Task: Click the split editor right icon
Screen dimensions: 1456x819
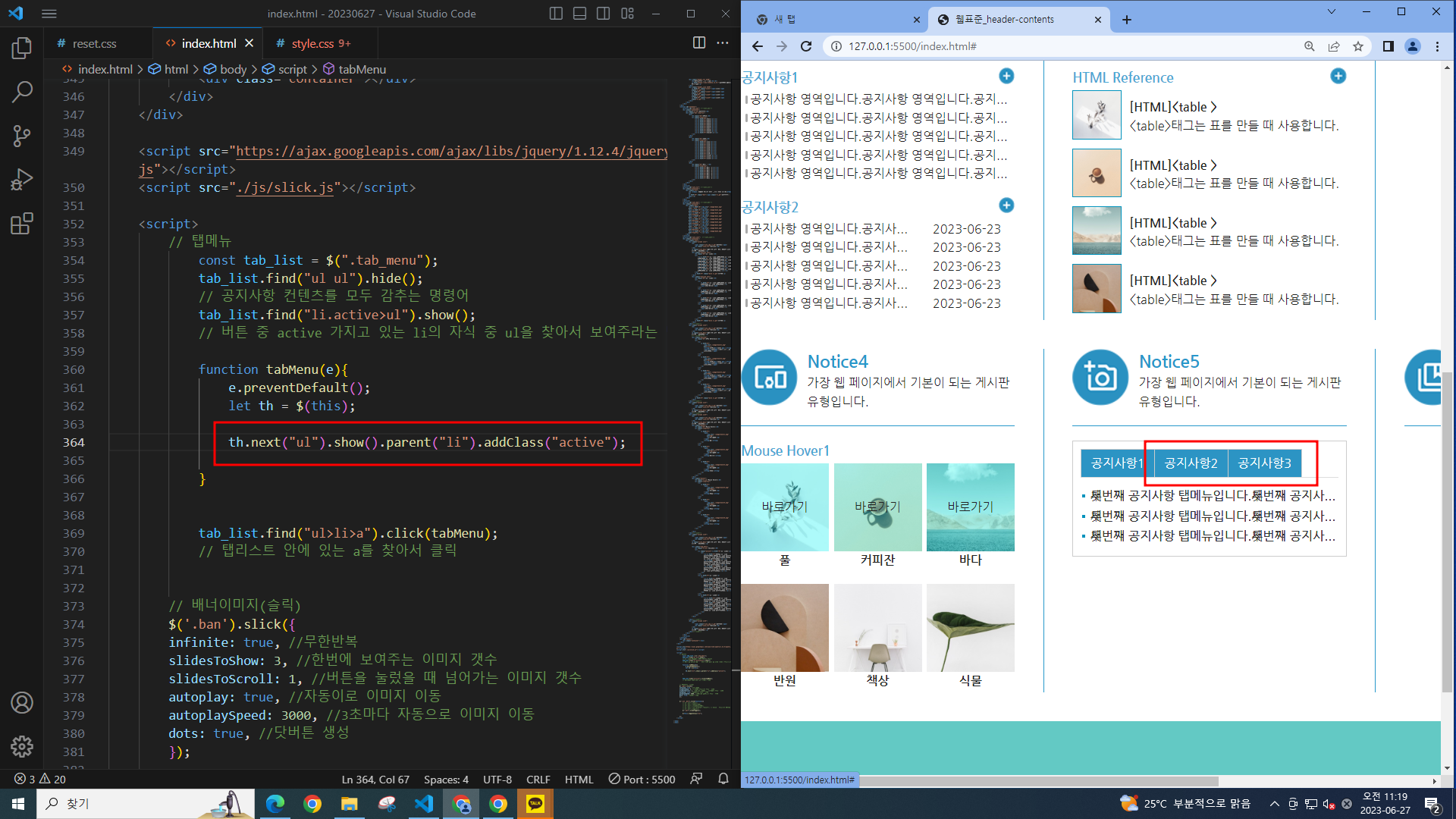Action: click(699, 43)
